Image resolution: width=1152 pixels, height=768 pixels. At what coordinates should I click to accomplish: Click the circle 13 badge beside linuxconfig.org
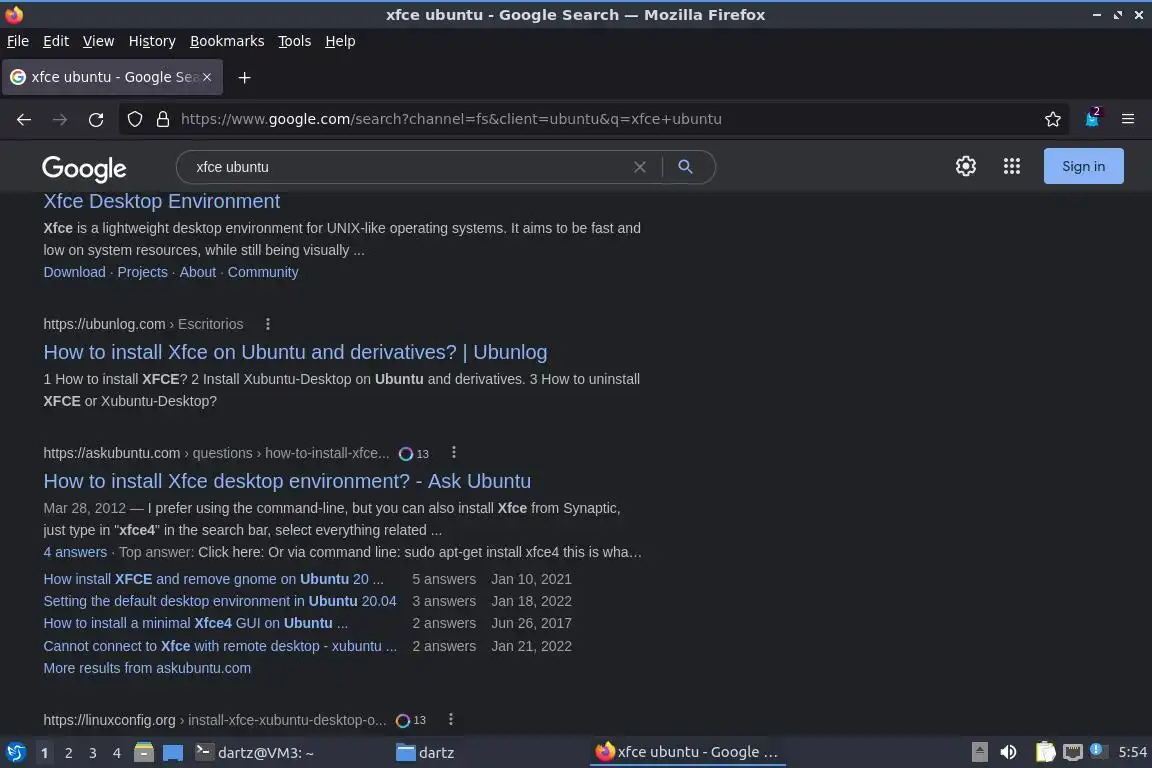click(x=411, y=720)
